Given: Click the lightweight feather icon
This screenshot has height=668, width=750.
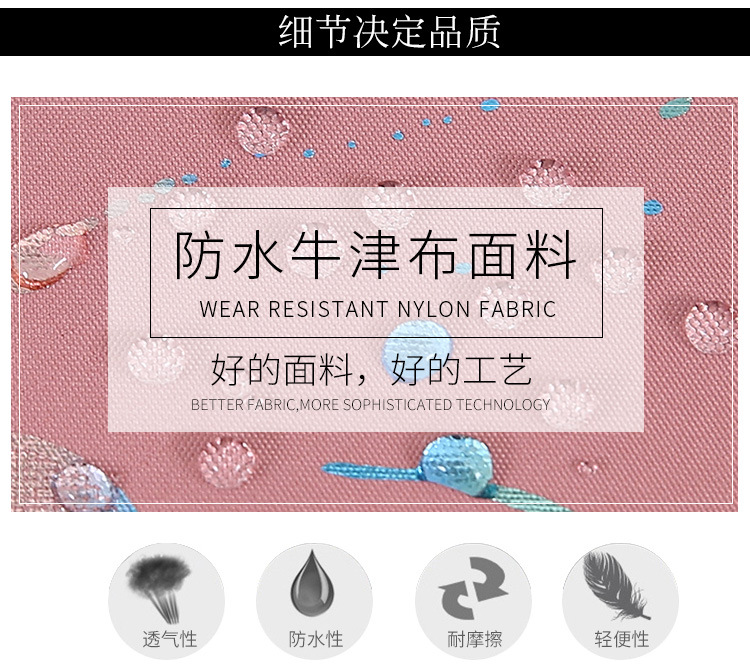Looking at the screenshot, I should pos(616,586).
